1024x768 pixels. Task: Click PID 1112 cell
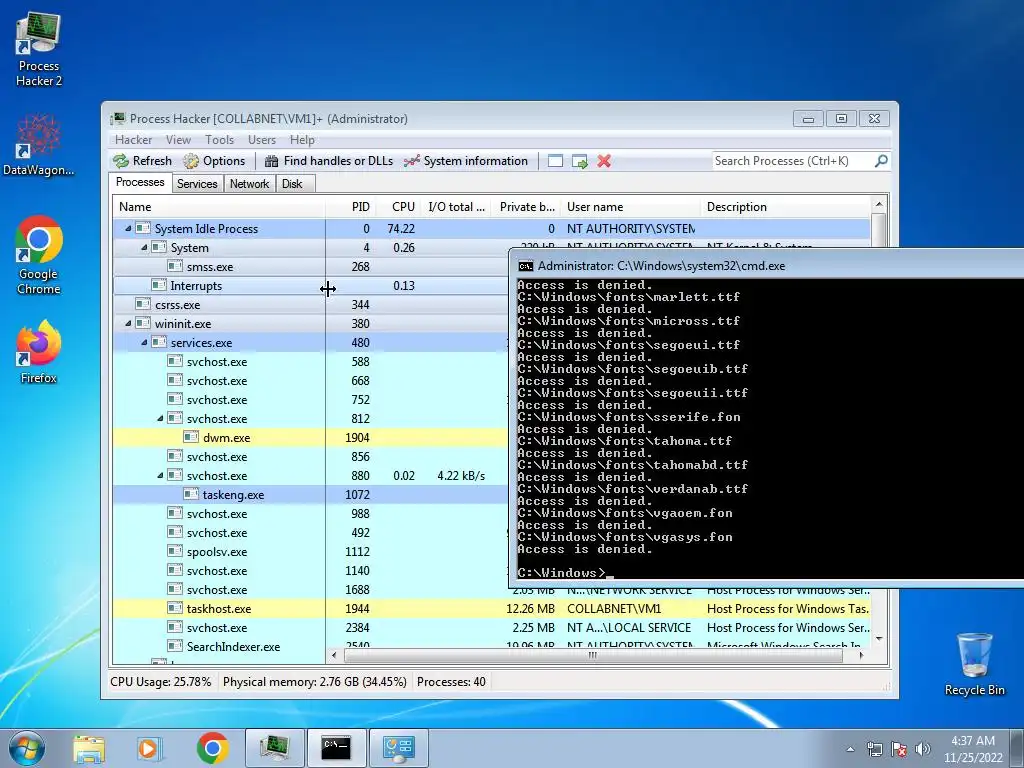point(357,552)
